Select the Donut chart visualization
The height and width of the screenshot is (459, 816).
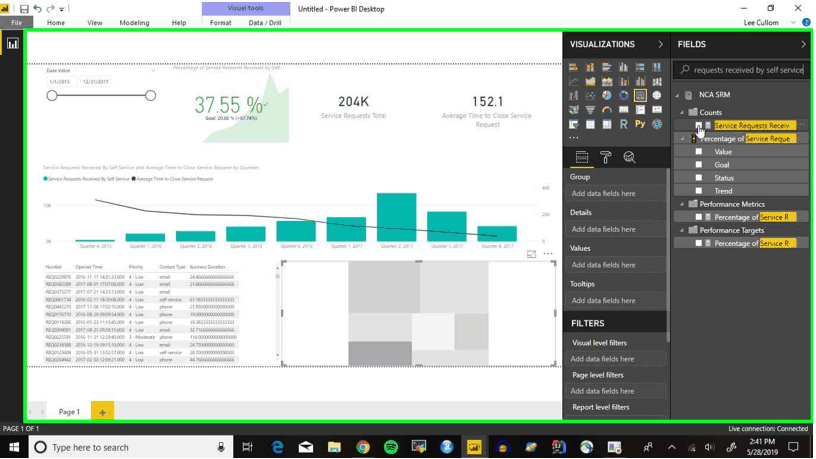click(x=623, y=96)
